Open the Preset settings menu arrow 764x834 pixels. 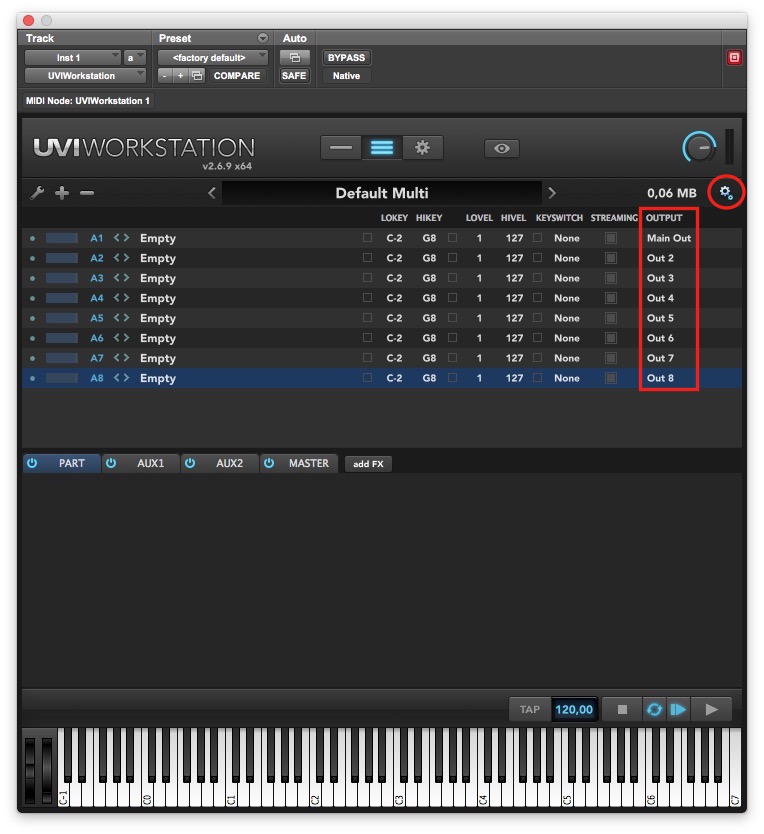(x=263, y=38)
